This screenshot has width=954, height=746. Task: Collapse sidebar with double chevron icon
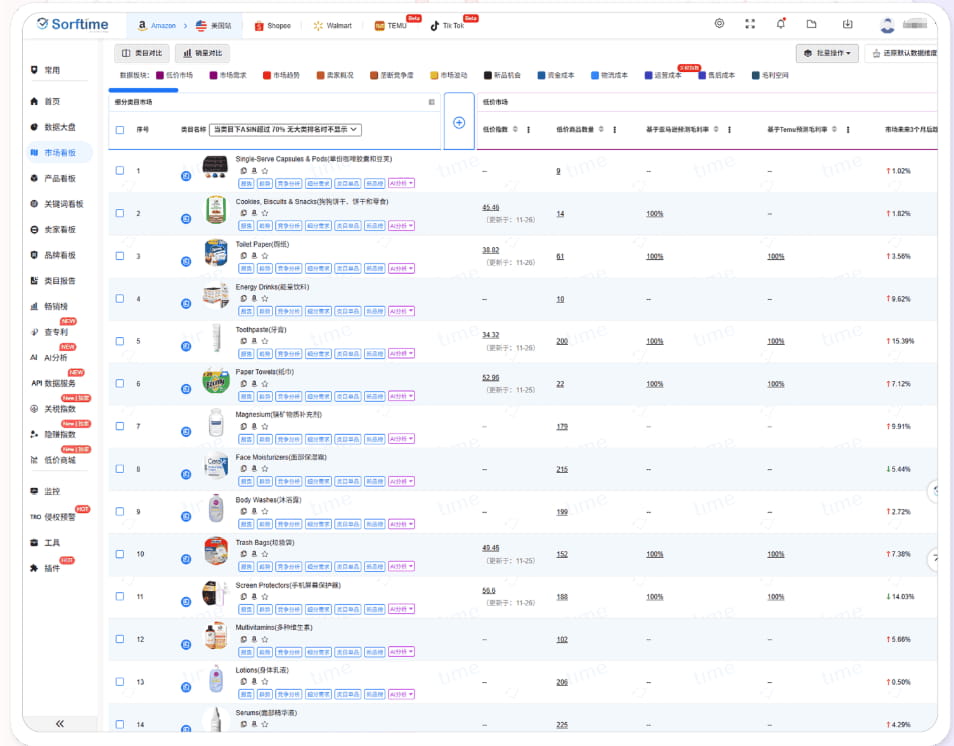tap(60, 723)
